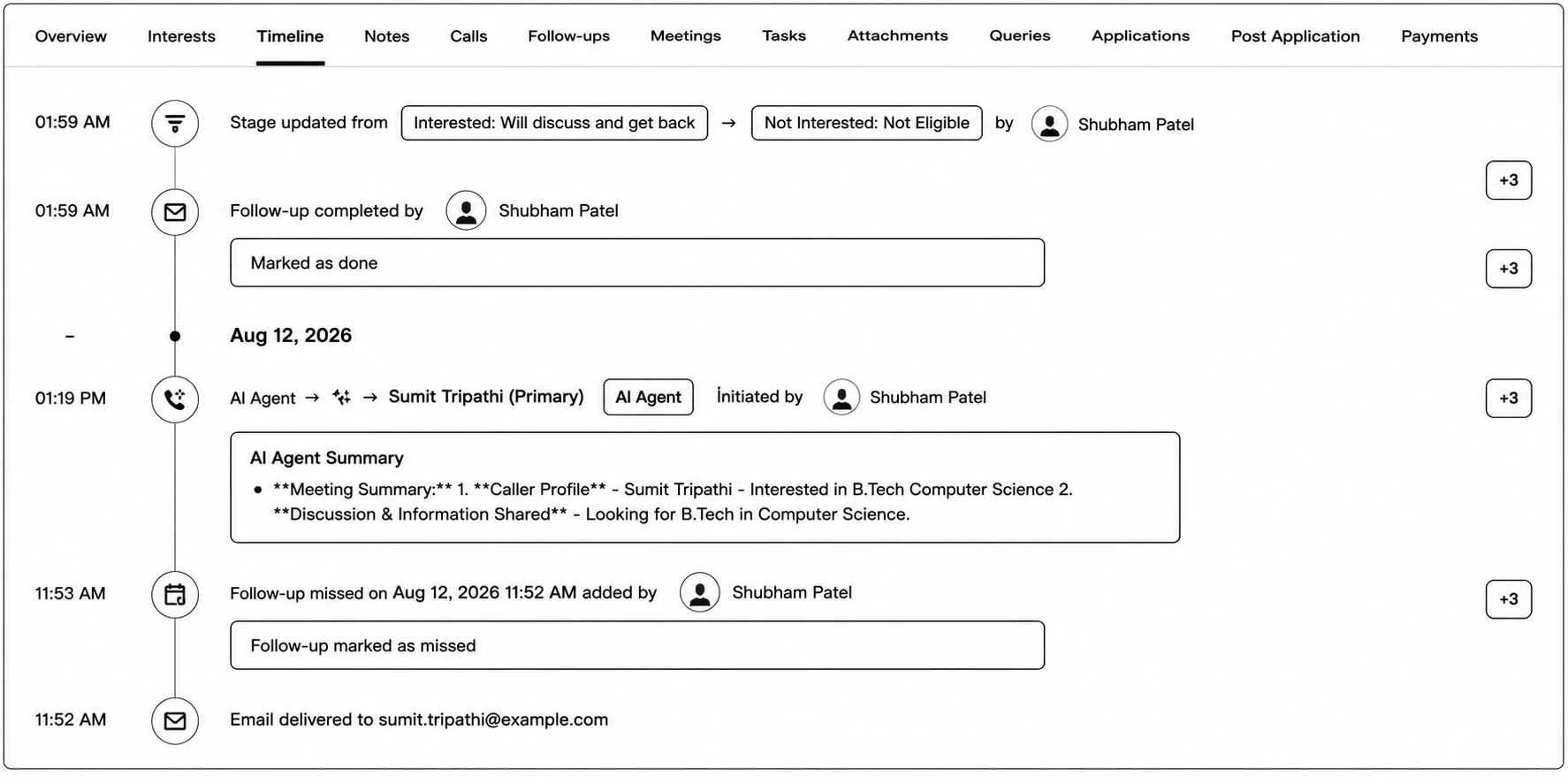Screen dimensions: 1568x784
Task: Expand +3 on AI Agent call row
Action: 1509,399
